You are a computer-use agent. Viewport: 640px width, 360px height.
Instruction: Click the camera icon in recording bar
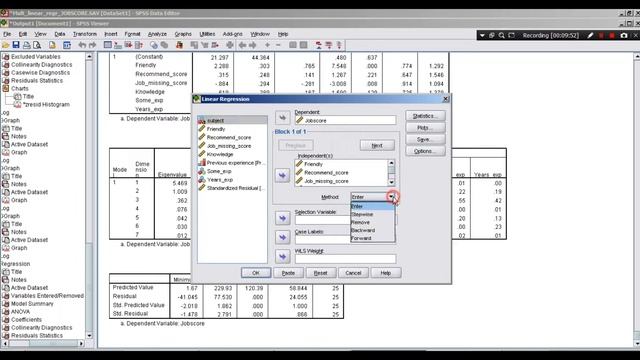point(624,36)
